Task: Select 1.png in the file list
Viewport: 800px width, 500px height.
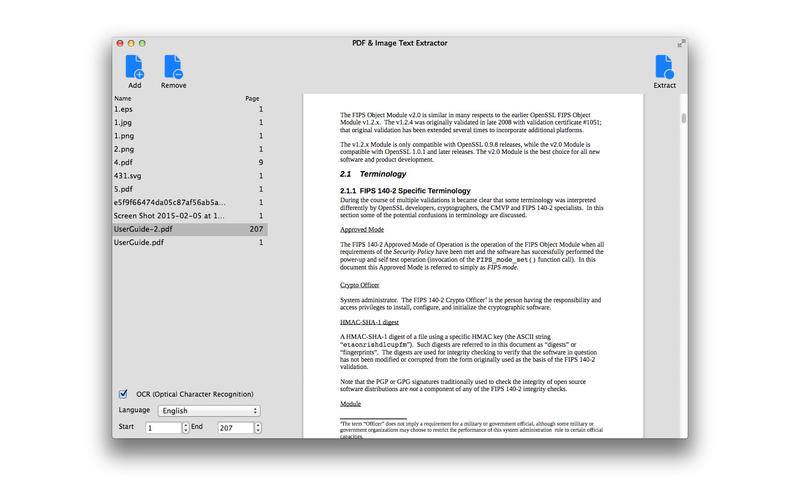Action: pos(189,136)
